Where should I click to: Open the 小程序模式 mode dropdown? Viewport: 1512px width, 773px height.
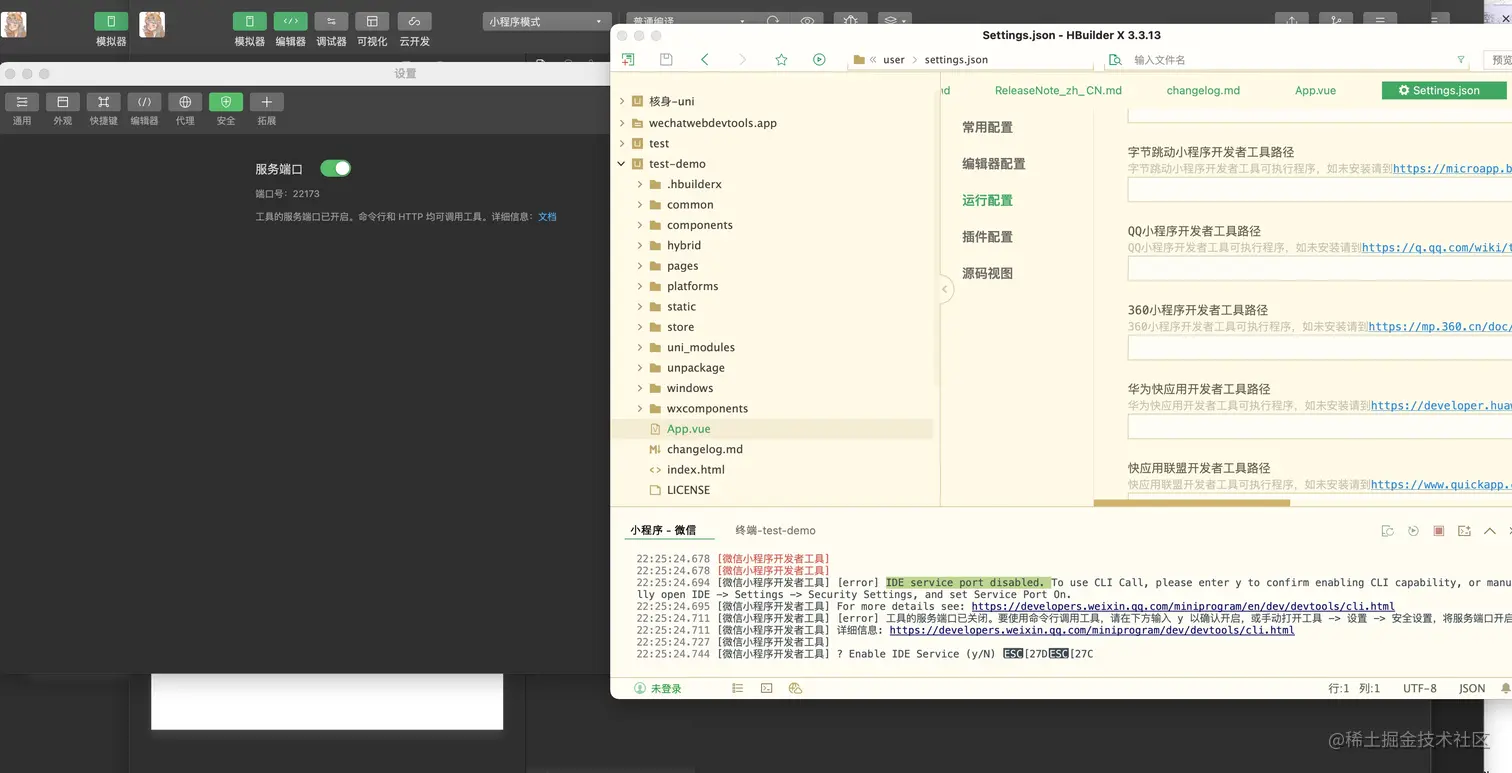point(546,21)
